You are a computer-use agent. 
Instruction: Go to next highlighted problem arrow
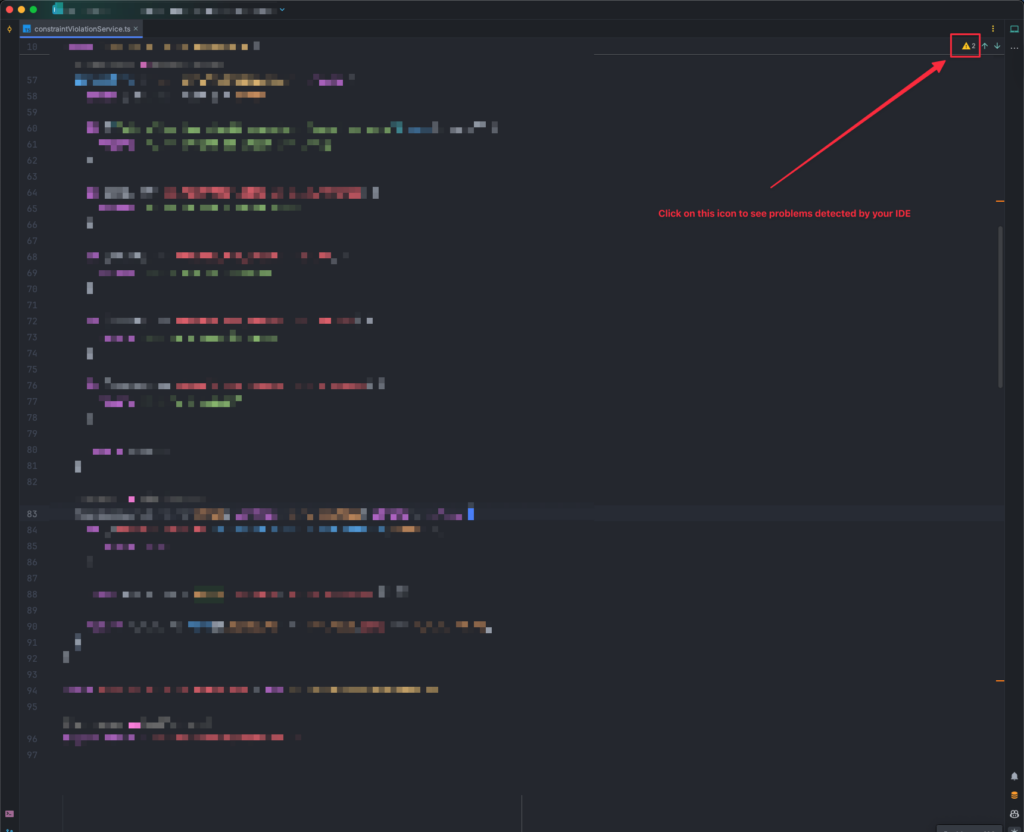click(997, 46)
